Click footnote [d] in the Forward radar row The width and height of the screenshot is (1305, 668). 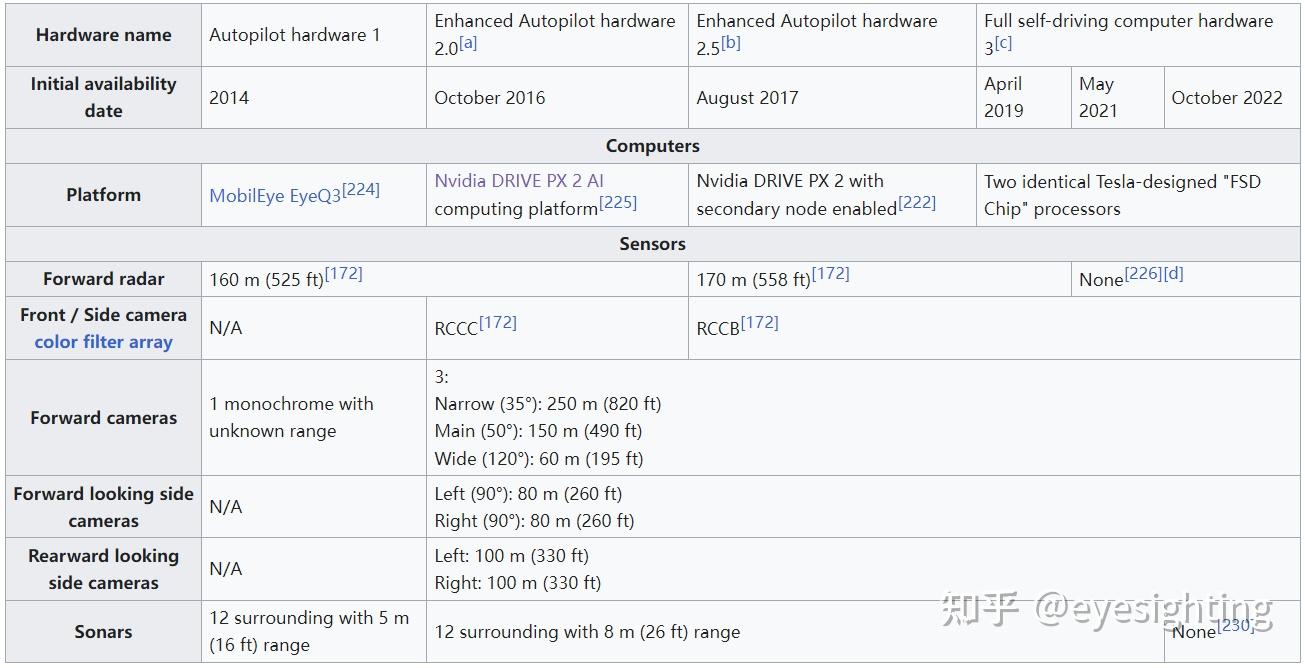click(1174, 273)
